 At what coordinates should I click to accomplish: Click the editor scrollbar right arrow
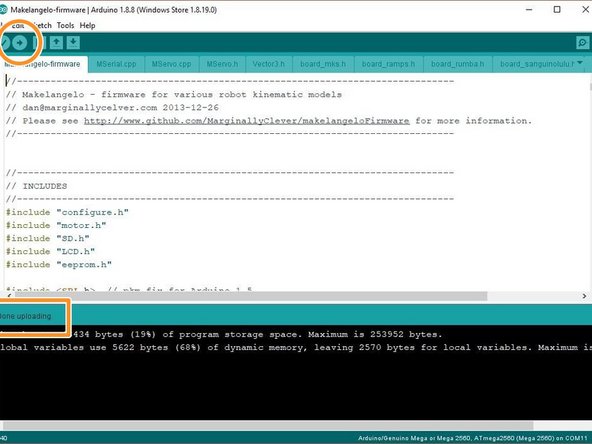tap(584, 296)
